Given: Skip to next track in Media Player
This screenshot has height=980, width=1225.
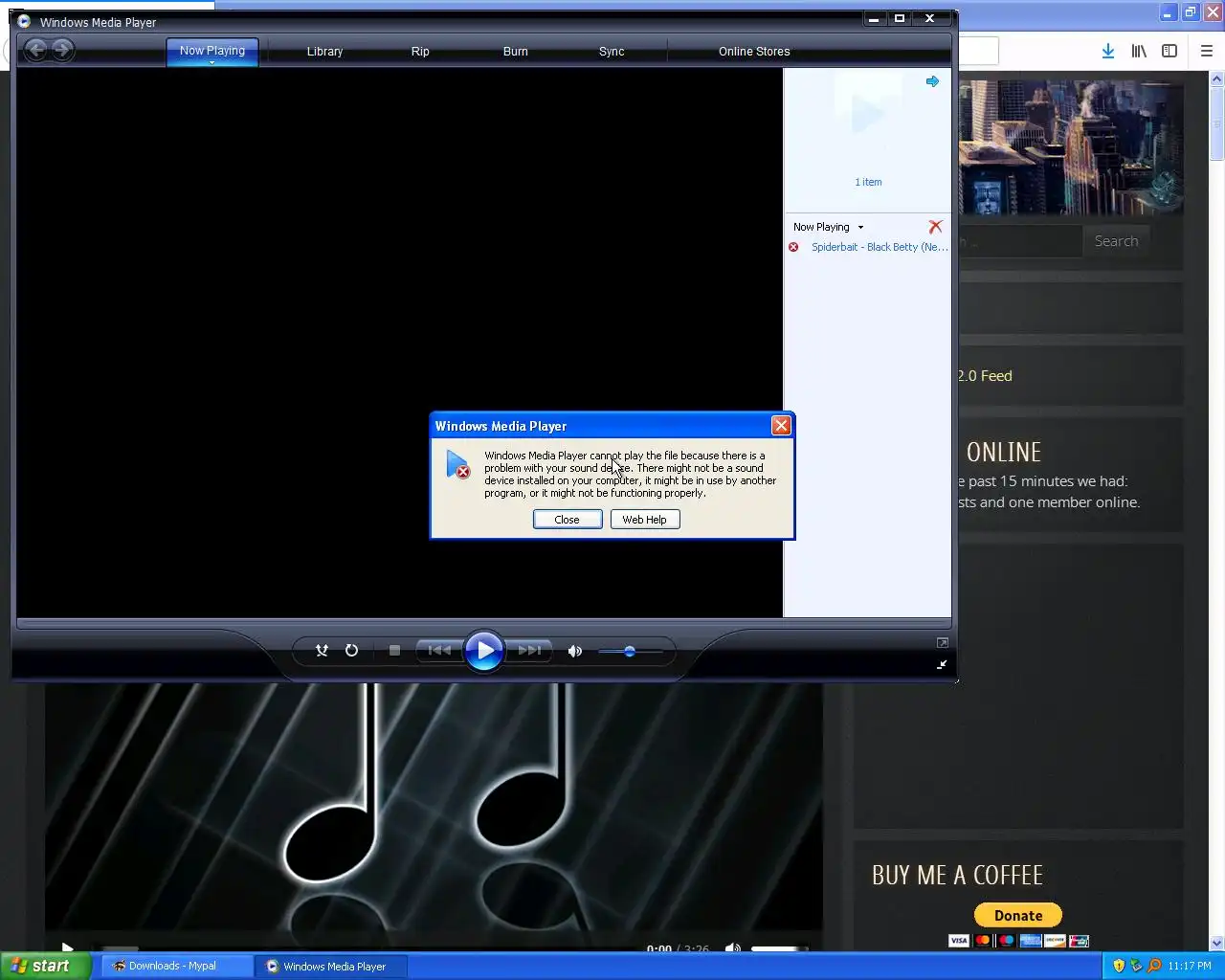Looking at the screenshot, I should [529, 651].
